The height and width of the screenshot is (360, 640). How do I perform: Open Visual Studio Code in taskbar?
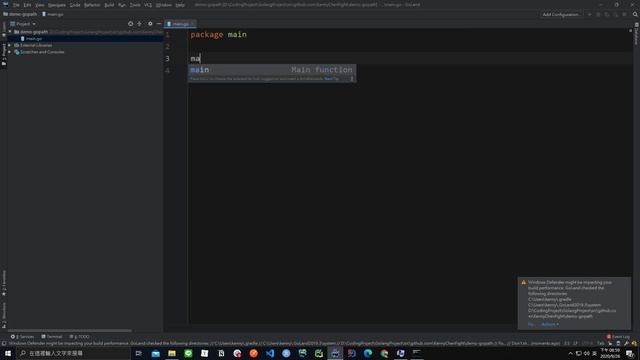click(x=270, y=353)
